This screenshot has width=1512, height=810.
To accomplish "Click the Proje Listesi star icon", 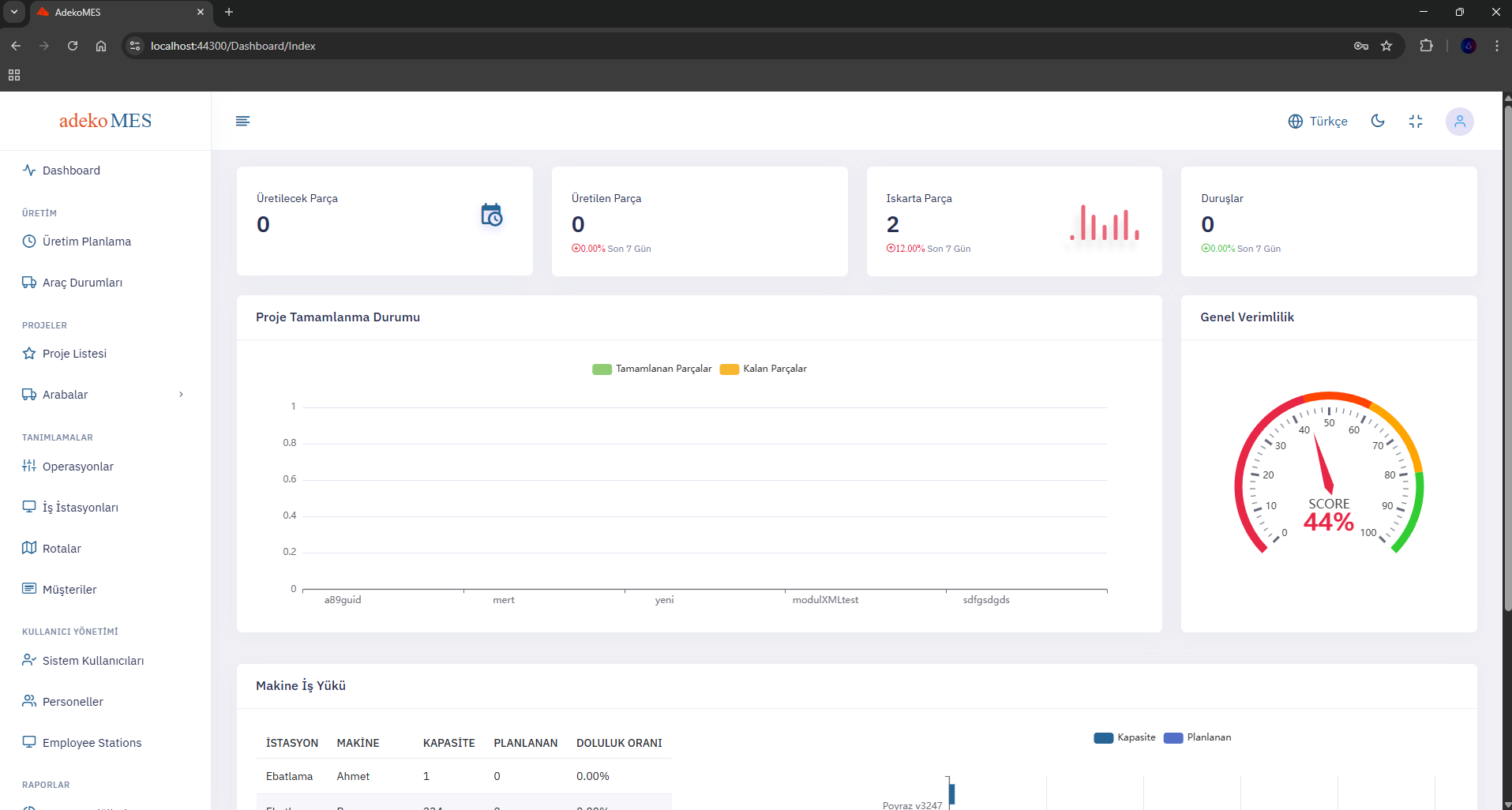I will (29, 354).
